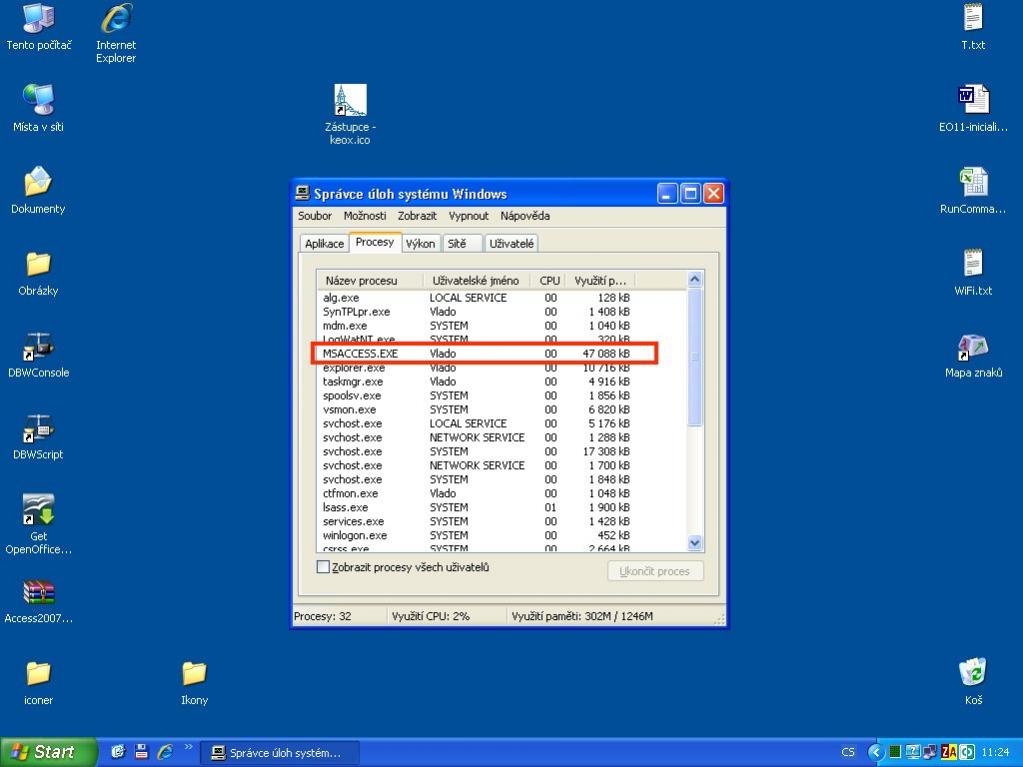The image size is (1023, 767).
Task: Open the Koš recycle bin icon
Action: coord(973,672)
